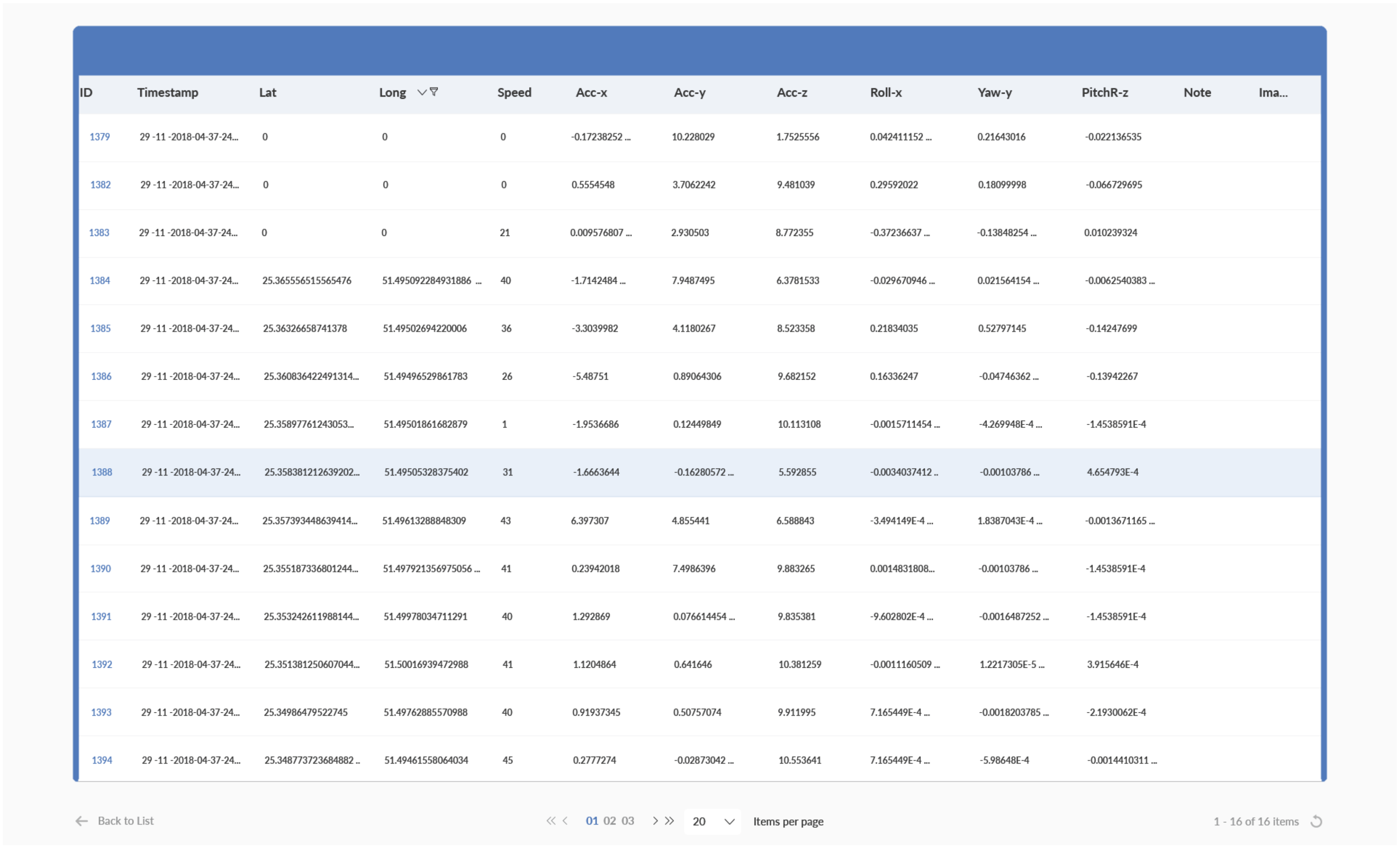Viewport: 1400px width, 847px height.
Task: Click the Back to List arrow icon
Action: tap(82, 821)
